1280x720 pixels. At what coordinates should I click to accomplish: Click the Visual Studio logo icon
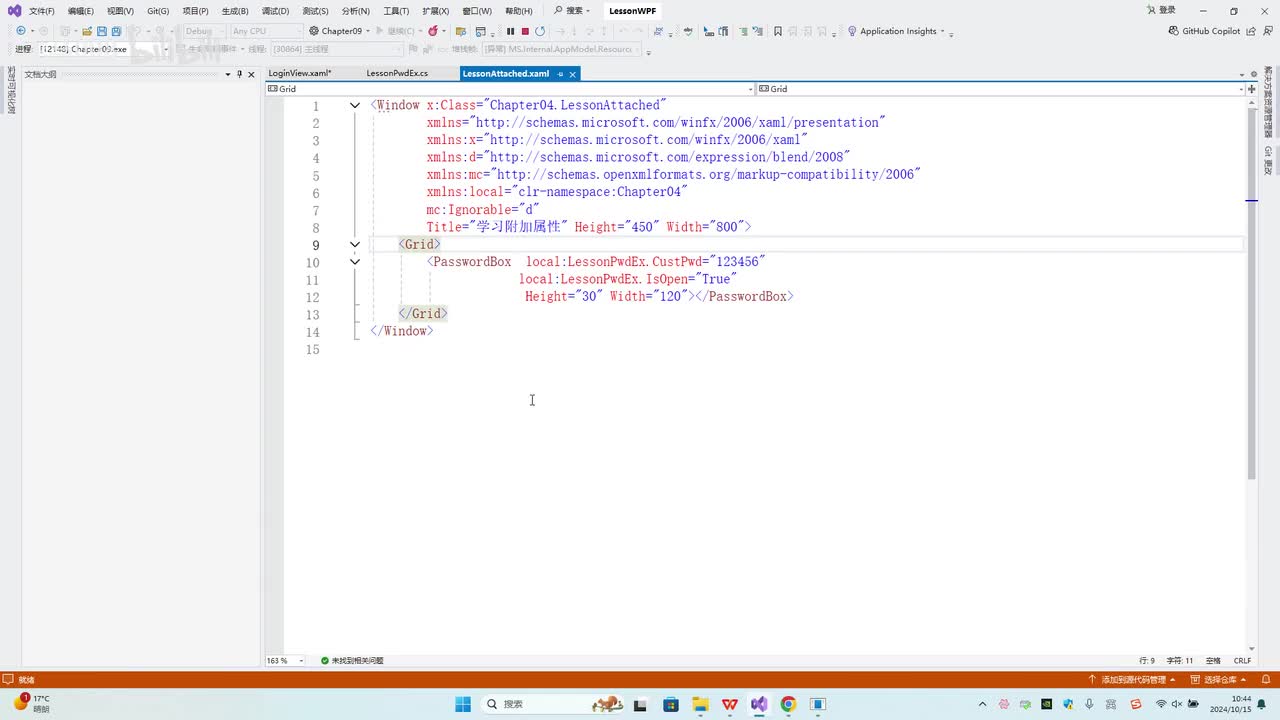(14, 11)
